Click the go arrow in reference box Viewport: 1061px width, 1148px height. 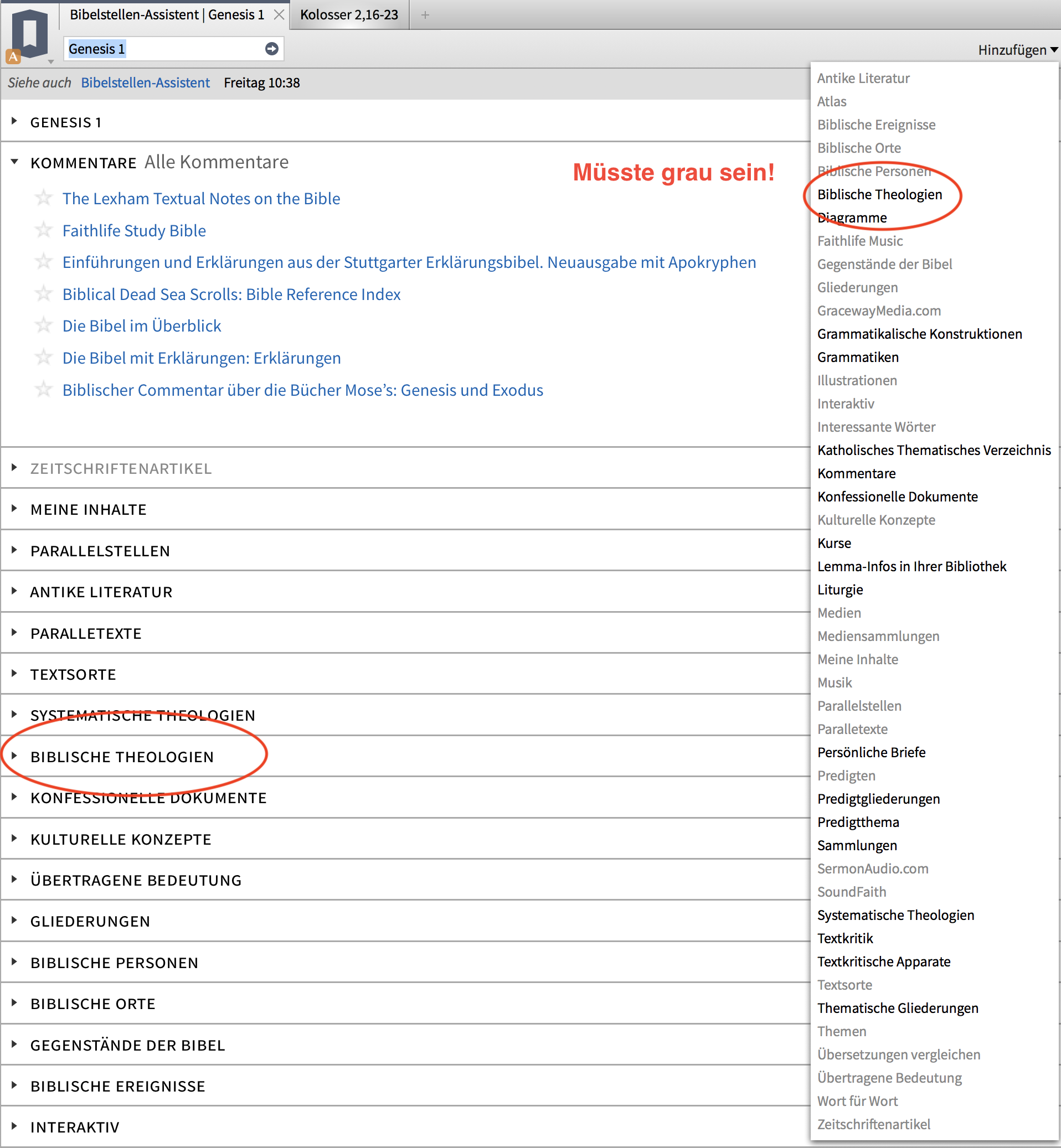click(271, 49)
